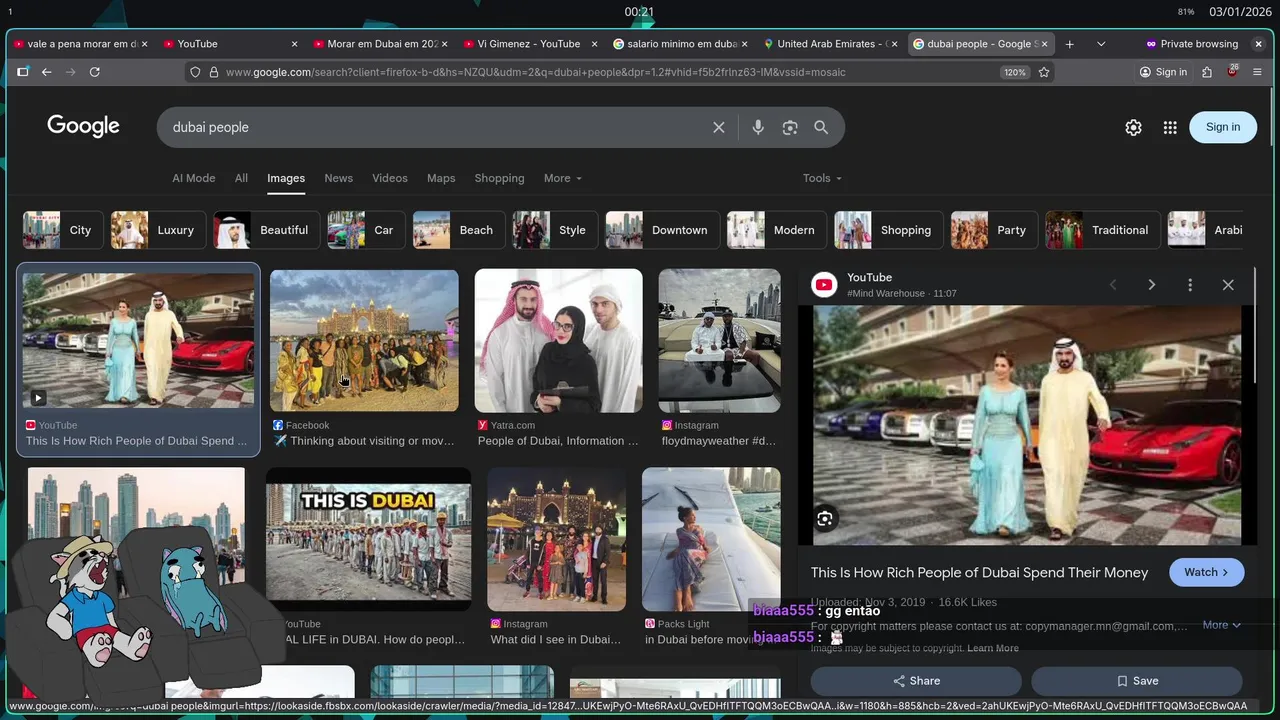Click the YouTube channel icon in preview header
This screenshot has width=1280, height=720.
click(x=824, y=285)
